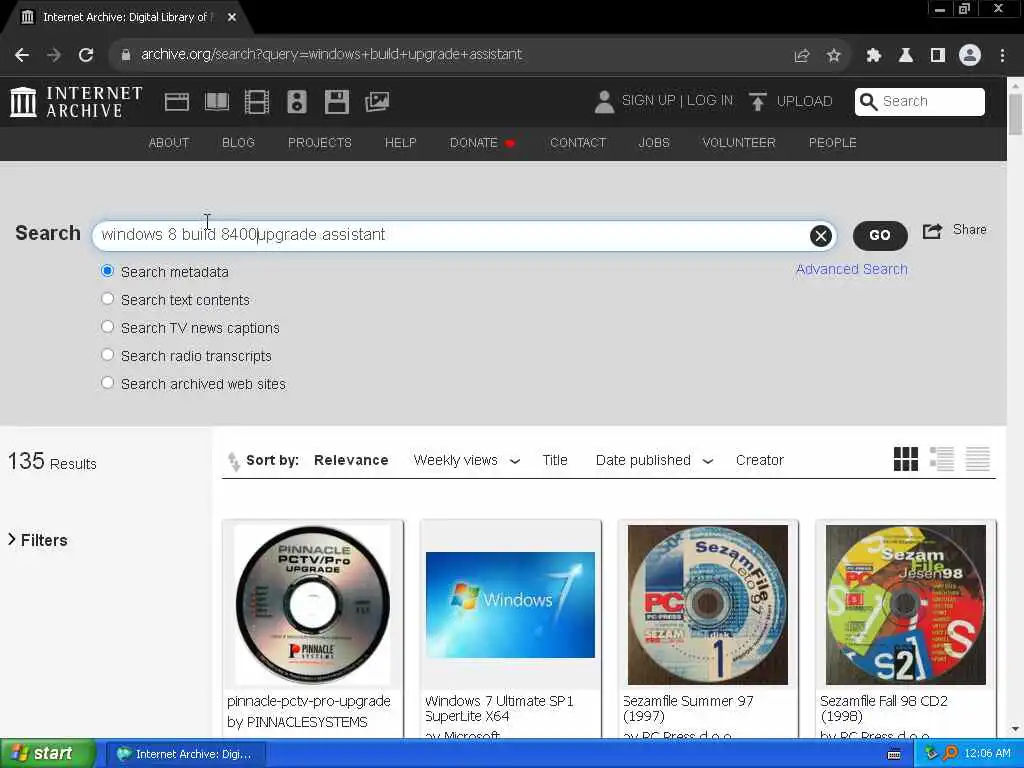Click the magnifier icon in header search
1024x768 pixels.
[x=868, y=101]
